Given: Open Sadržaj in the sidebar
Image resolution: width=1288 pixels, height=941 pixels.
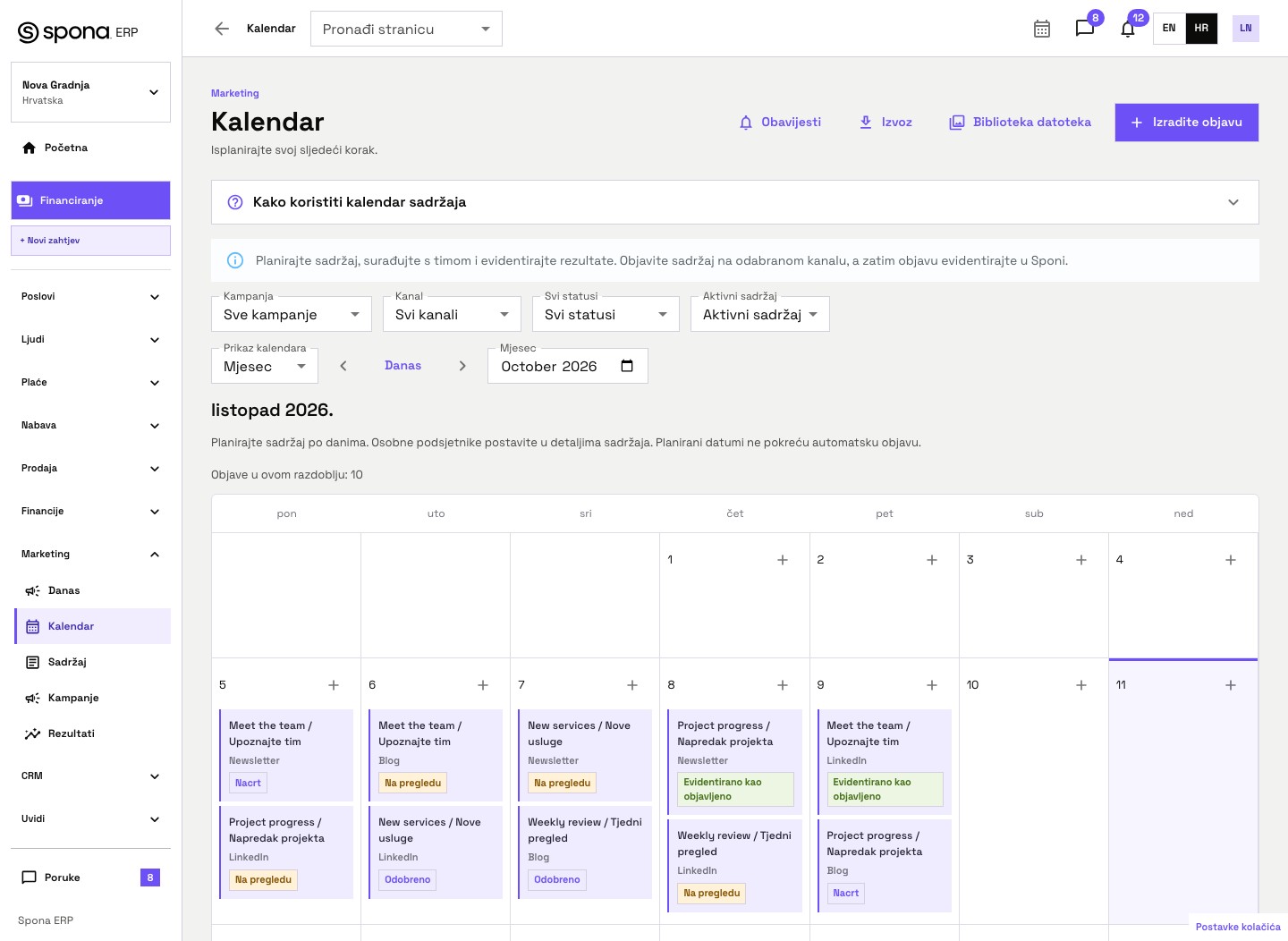Looking at the screenshot, I should (92, 662).
